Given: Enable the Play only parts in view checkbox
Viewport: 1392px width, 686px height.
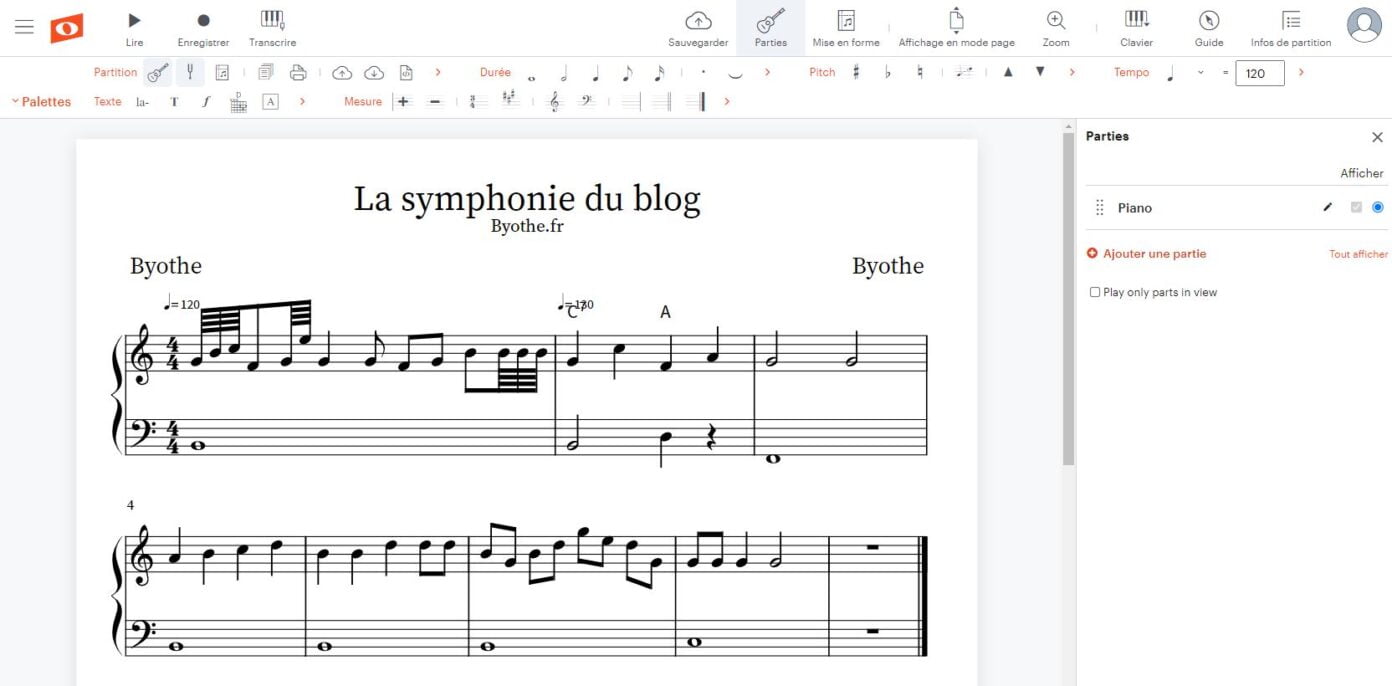Looking at the screenshot, I should (1095, 291).
